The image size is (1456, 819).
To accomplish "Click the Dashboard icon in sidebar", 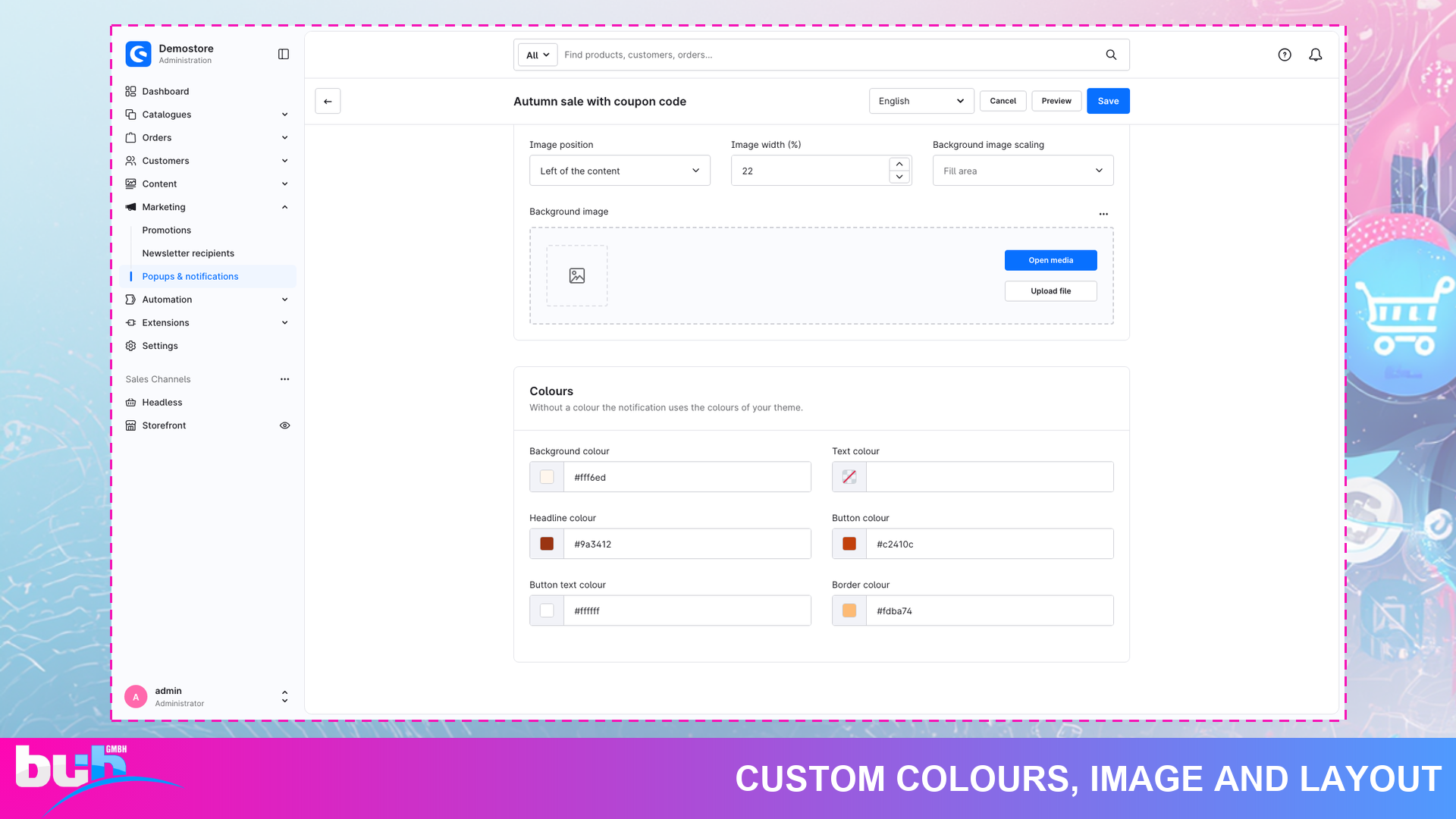I will 130,91.
